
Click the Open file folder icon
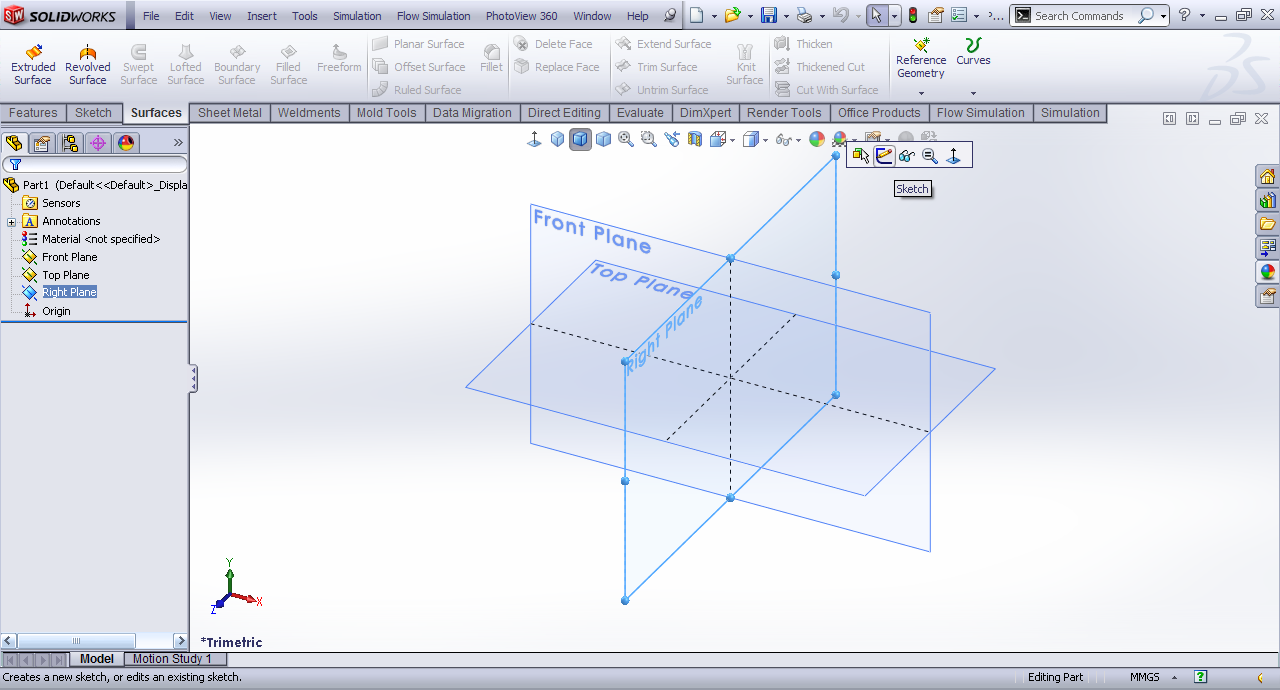coord(733,15)
